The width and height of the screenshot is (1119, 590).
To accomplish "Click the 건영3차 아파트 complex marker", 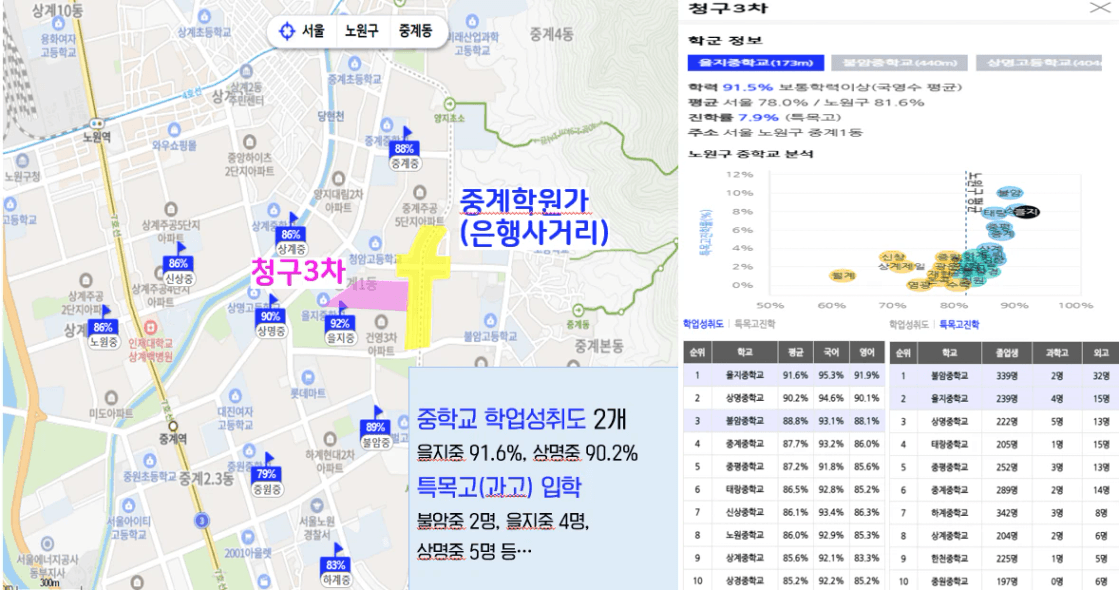I will (x=381, y=322).
